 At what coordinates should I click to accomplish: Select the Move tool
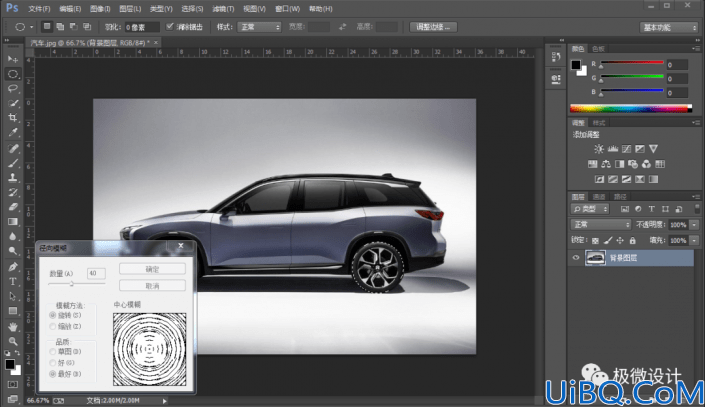tap(13, 59)
